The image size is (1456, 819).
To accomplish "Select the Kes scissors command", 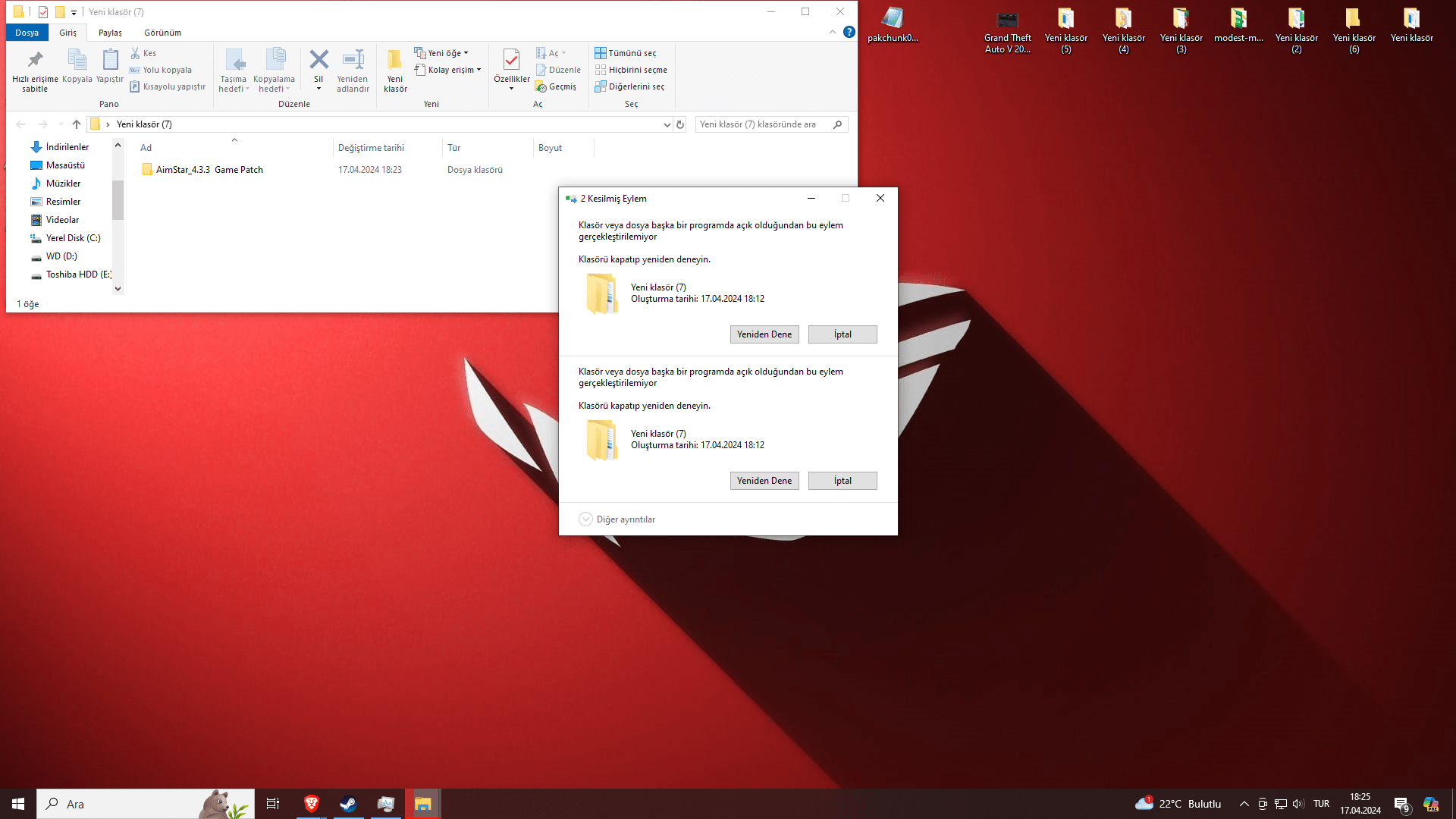I will [143, 53].
